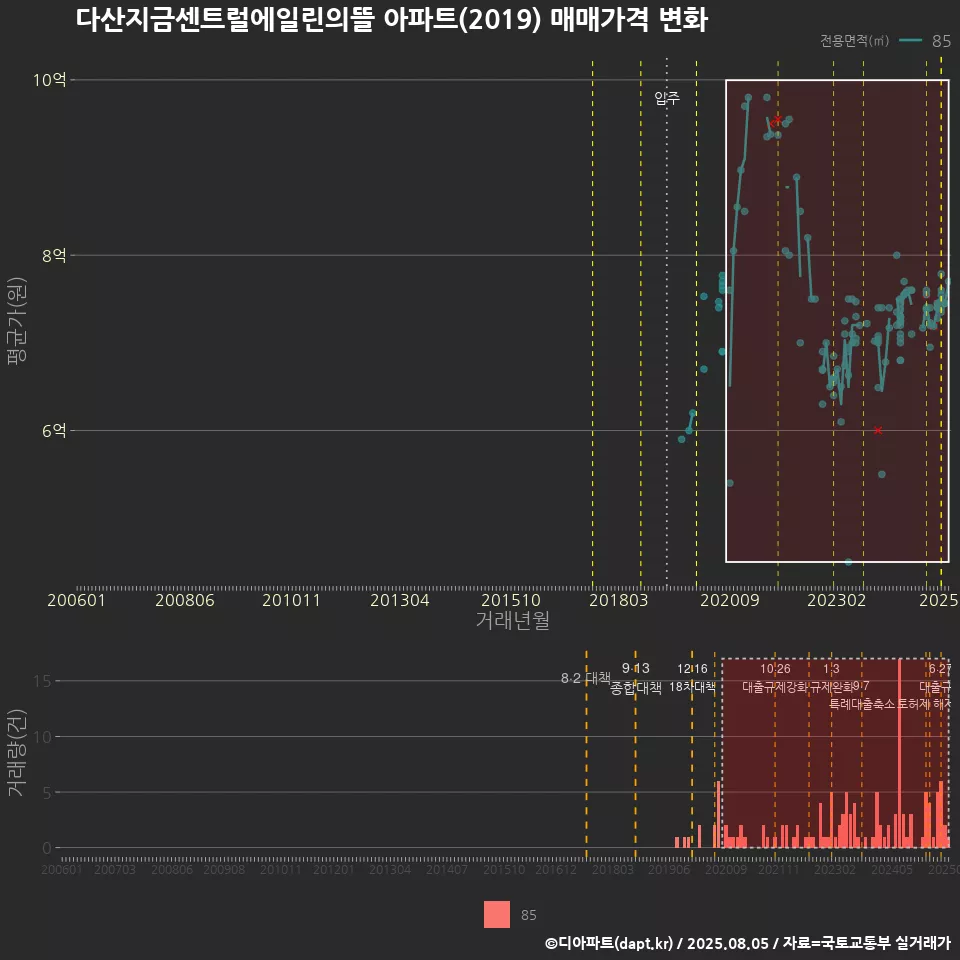
Task: Click the 특례대출축소 marker label
Action: 861,704
